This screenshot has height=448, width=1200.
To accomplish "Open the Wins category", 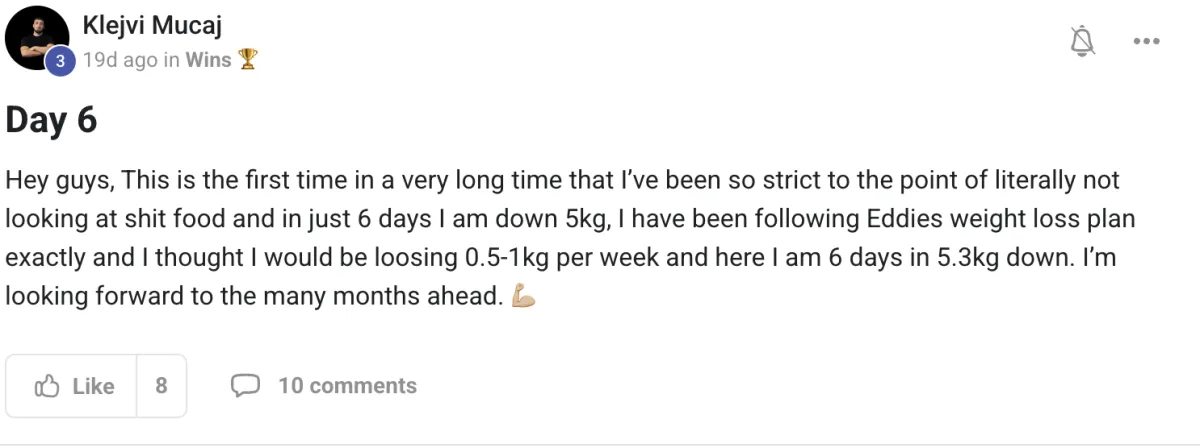I will coord(208,60).
